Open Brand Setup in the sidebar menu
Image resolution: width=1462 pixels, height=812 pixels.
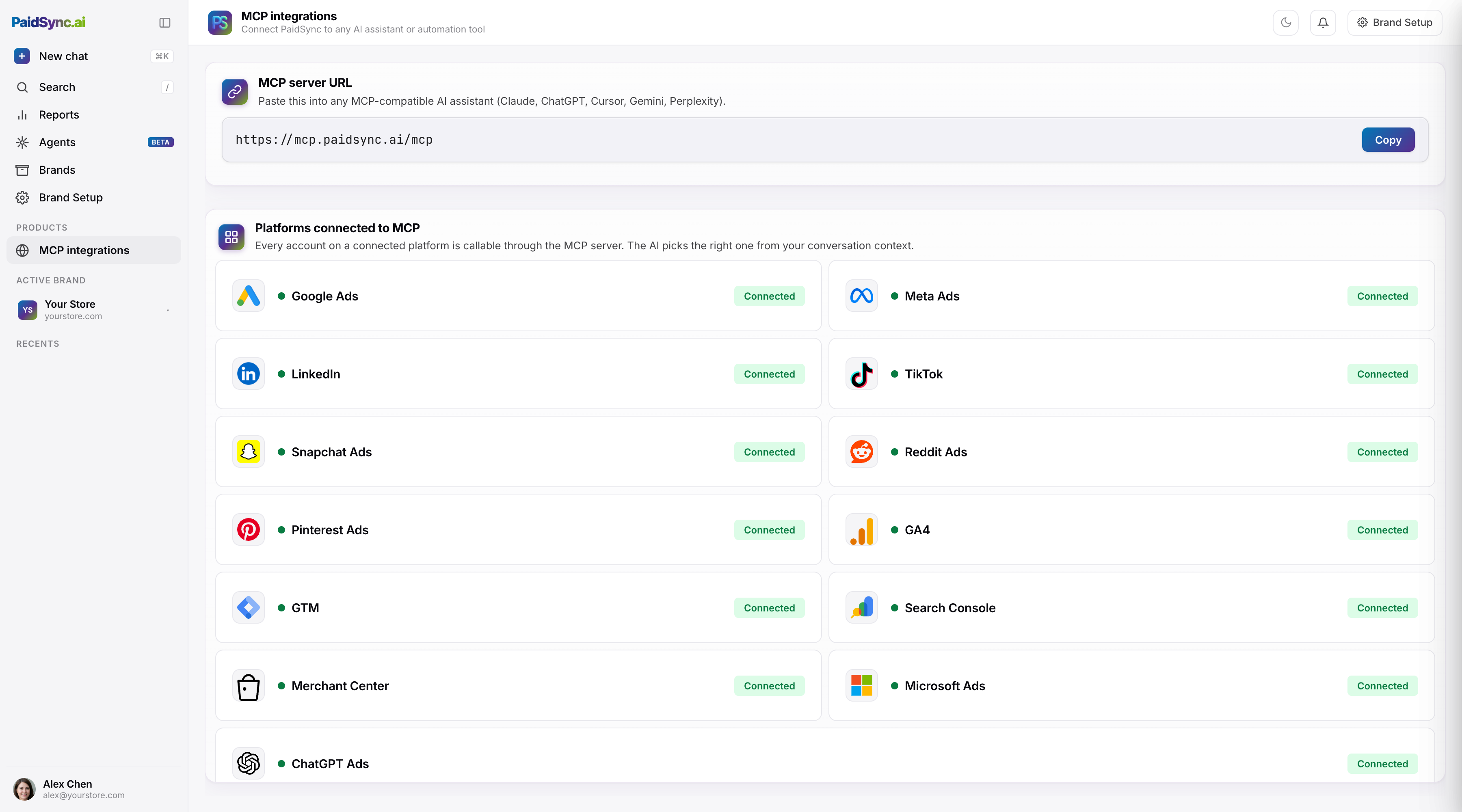[x=94, y=197]
